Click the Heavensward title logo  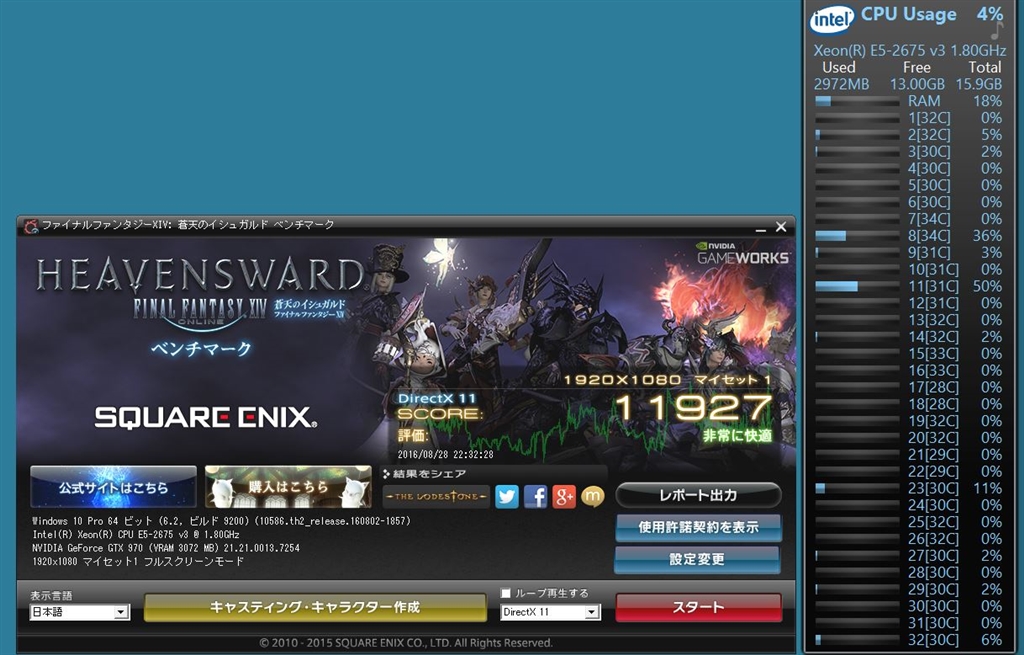point(200,275)
